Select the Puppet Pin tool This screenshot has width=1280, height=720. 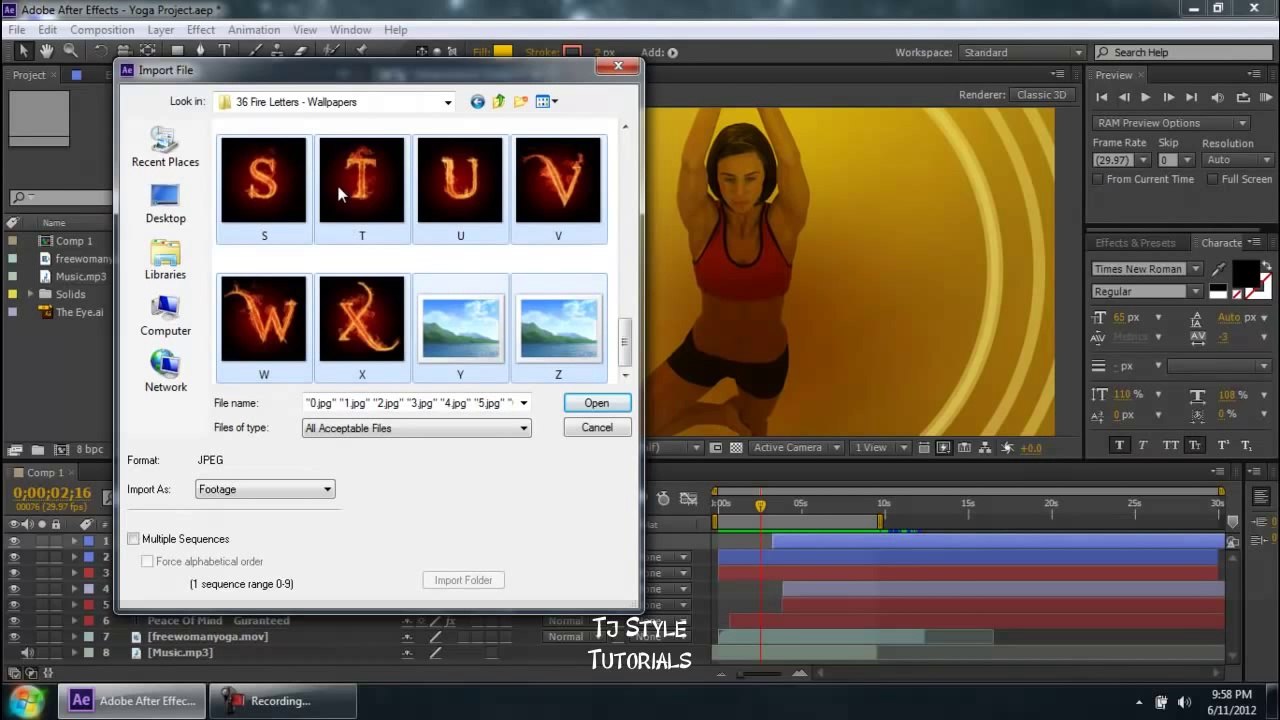click(361, 51)
